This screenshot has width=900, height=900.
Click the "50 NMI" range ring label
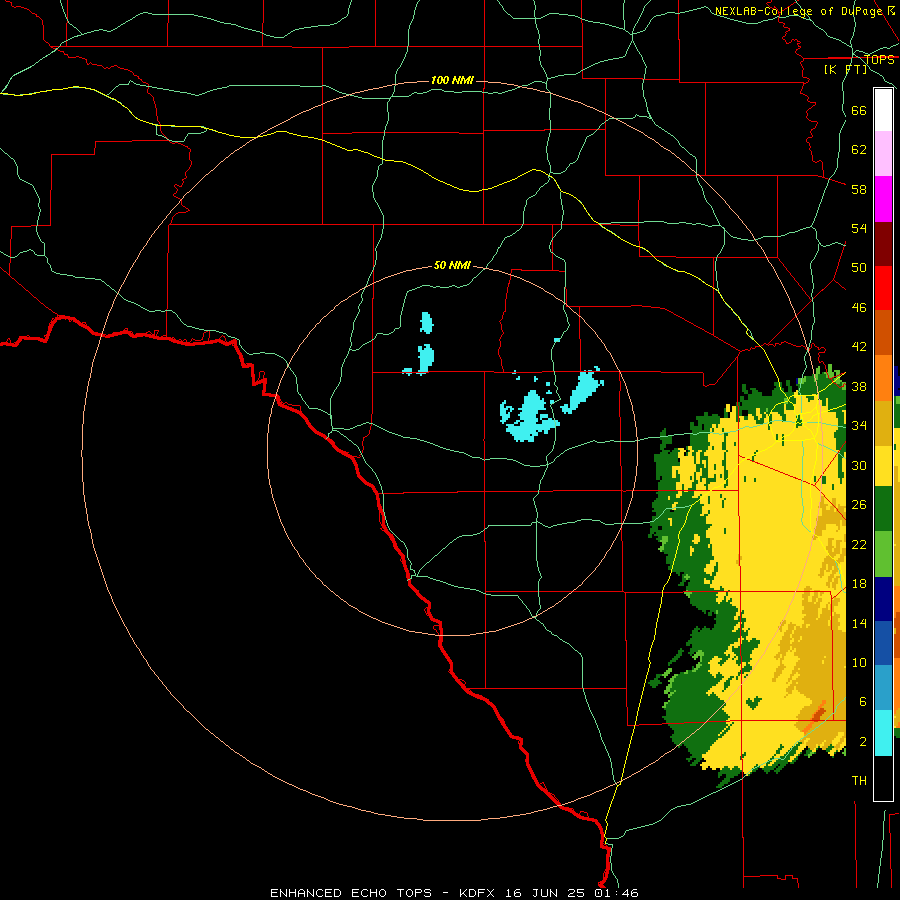pyautogui.click(x=452, y=265)
